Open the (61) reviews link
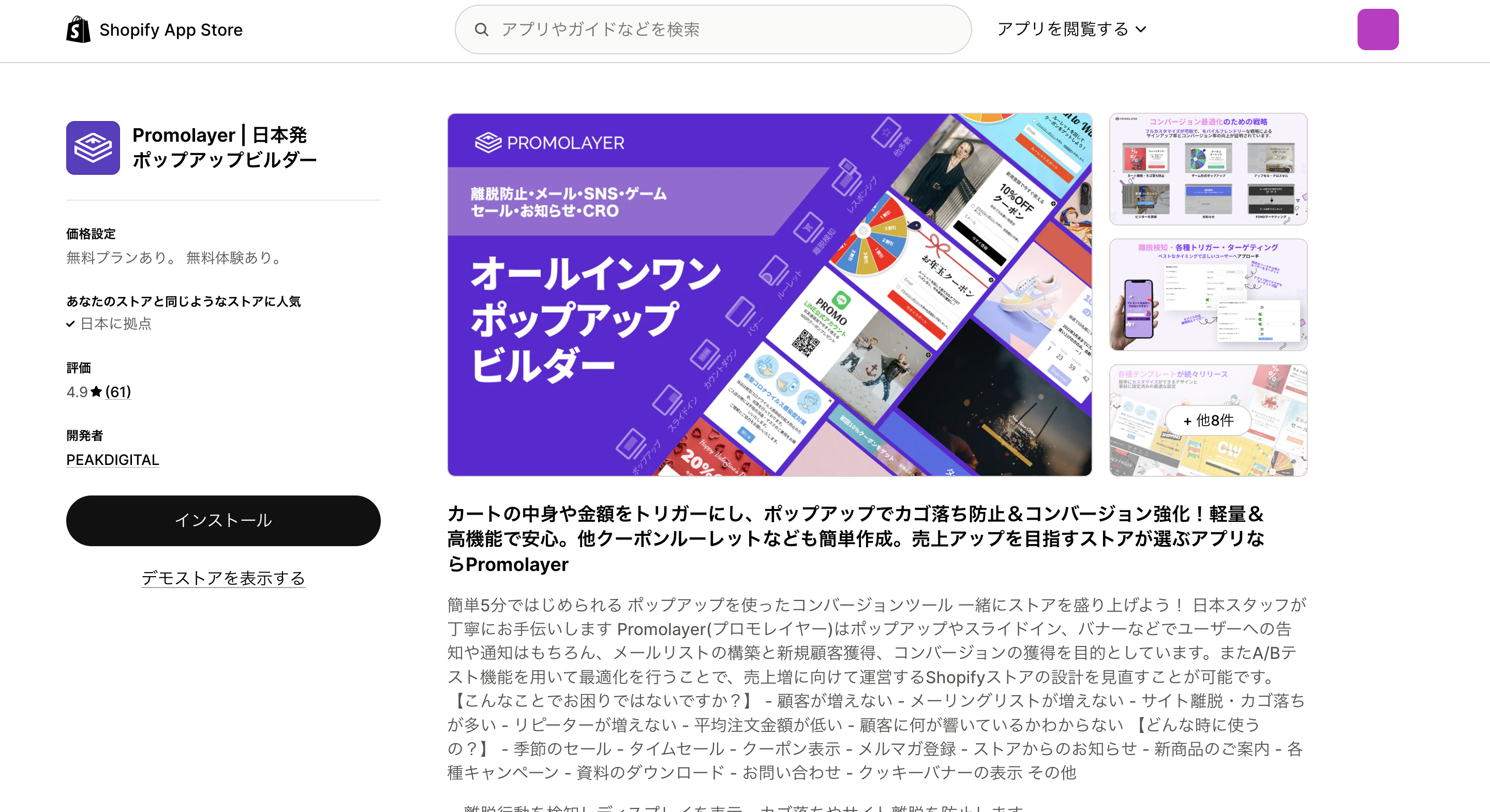This screenshot has width=1490, height=812. [118, 392]
